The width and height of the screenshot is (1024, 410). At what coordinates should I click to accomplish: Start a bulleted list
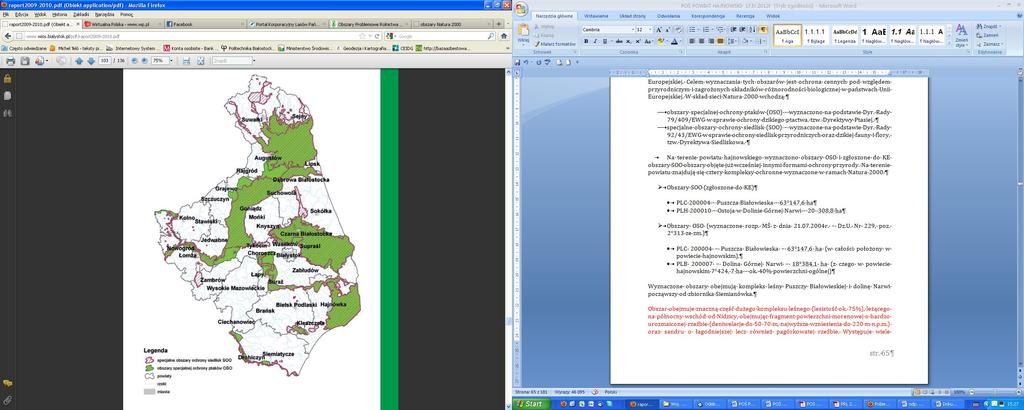coord(692,29)
